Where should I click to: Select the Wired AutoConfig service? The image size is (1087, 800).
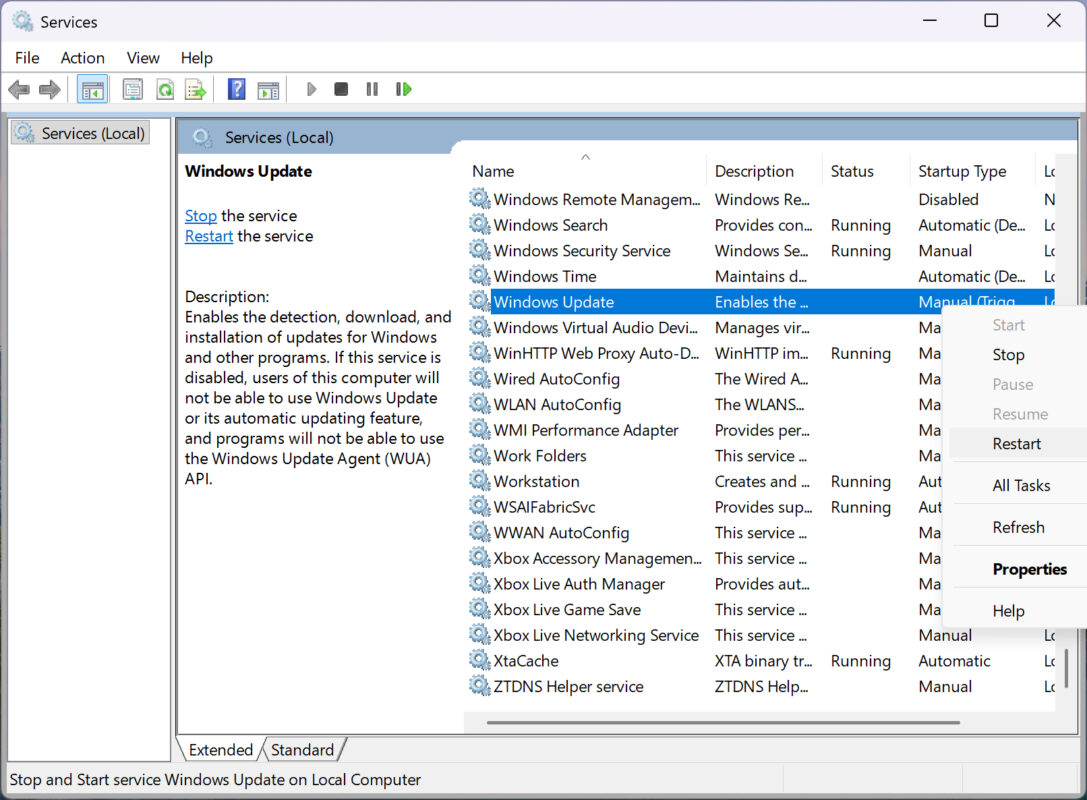coord(704,379)
